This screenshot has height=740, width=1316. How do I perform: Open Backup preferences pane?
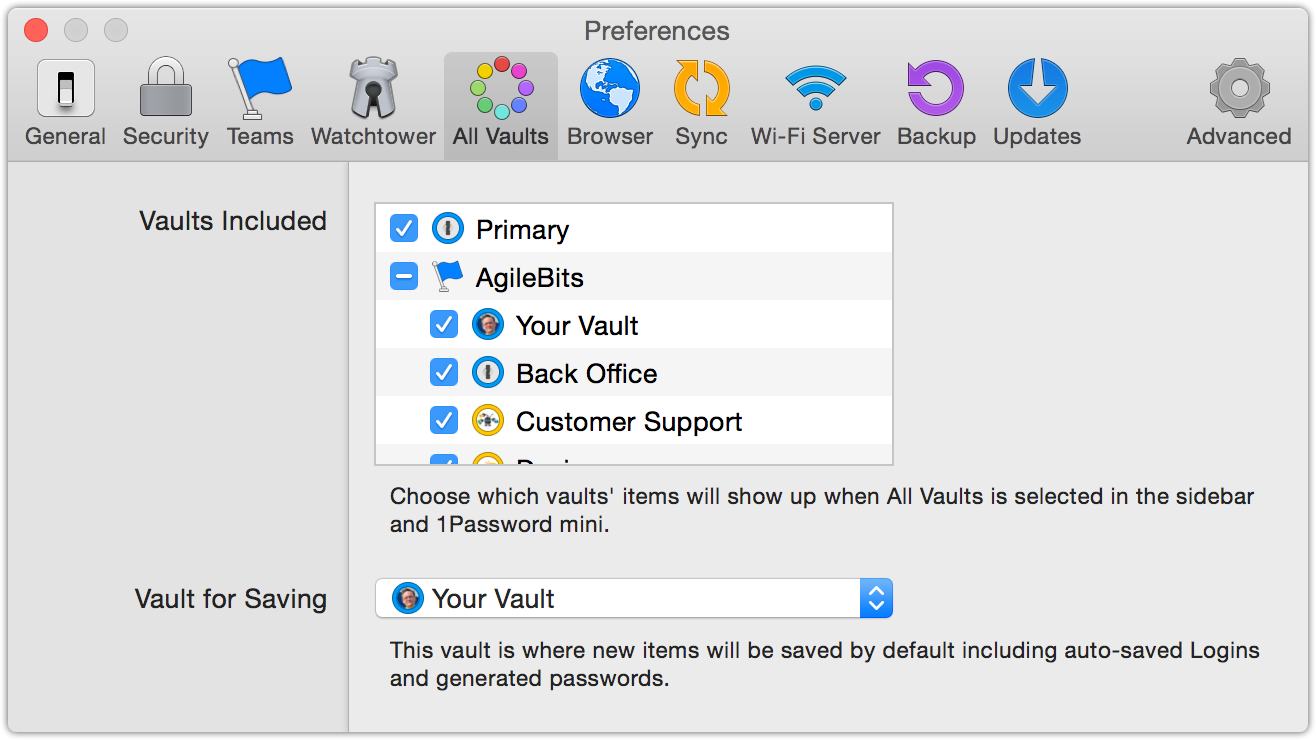pos(936,103)
